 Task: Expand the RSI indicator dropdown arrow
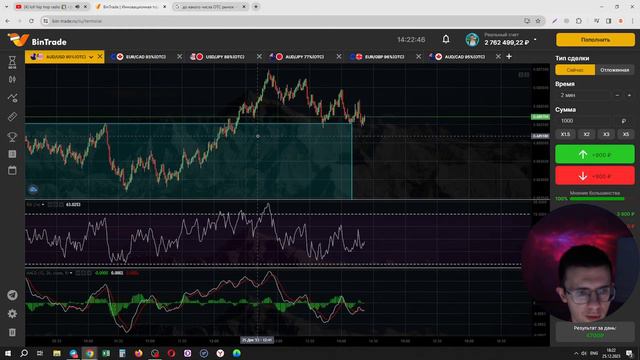[43, 204]
